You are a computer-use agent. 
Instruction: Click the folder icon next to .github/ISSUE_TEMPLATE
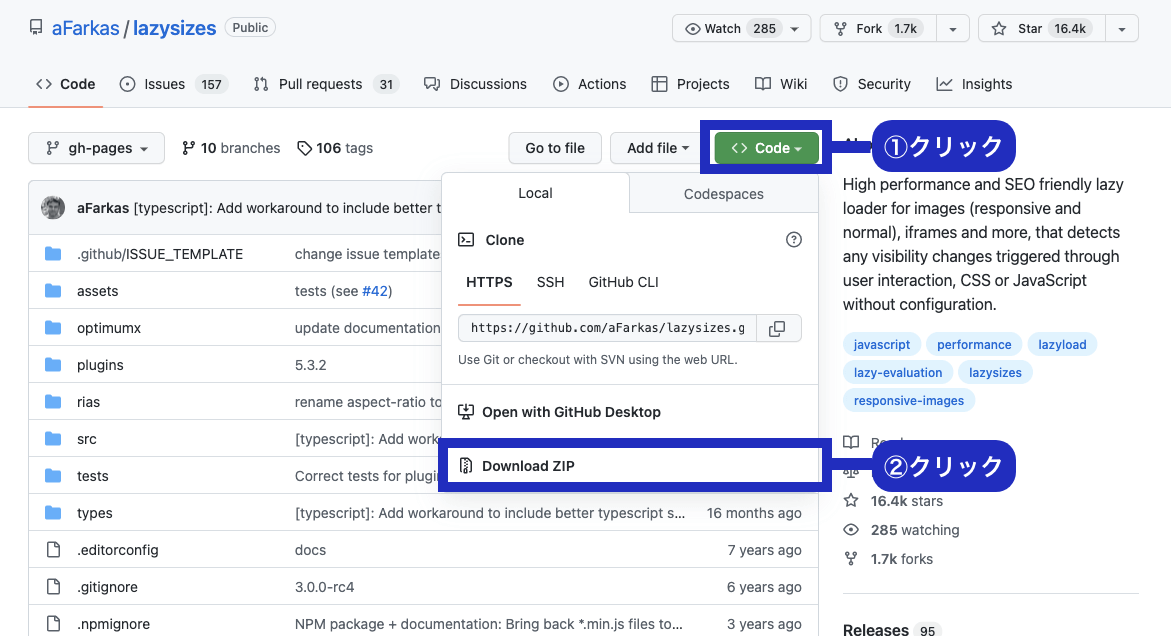[x=53, y=253]
